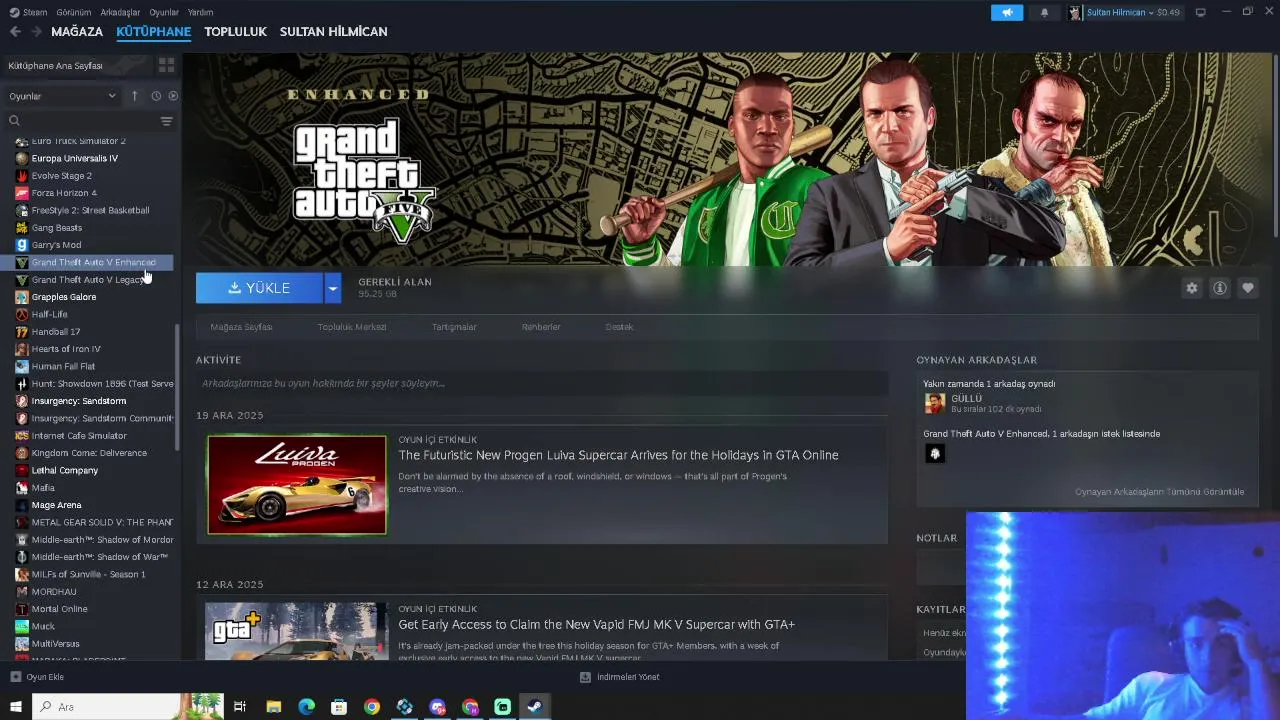Add game to favorites with heart icon

(1248, 288)
